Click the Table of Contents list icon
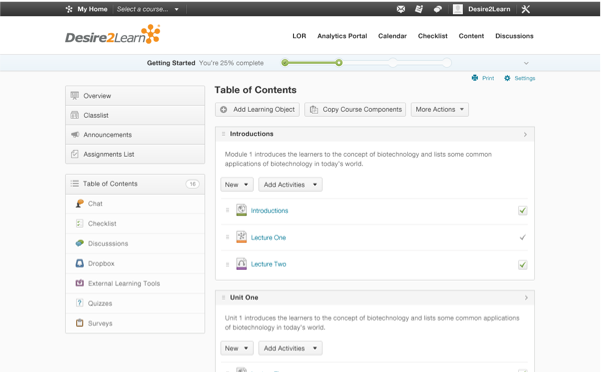The width and height of the screenshot is (602, 372). pos(74,184)
